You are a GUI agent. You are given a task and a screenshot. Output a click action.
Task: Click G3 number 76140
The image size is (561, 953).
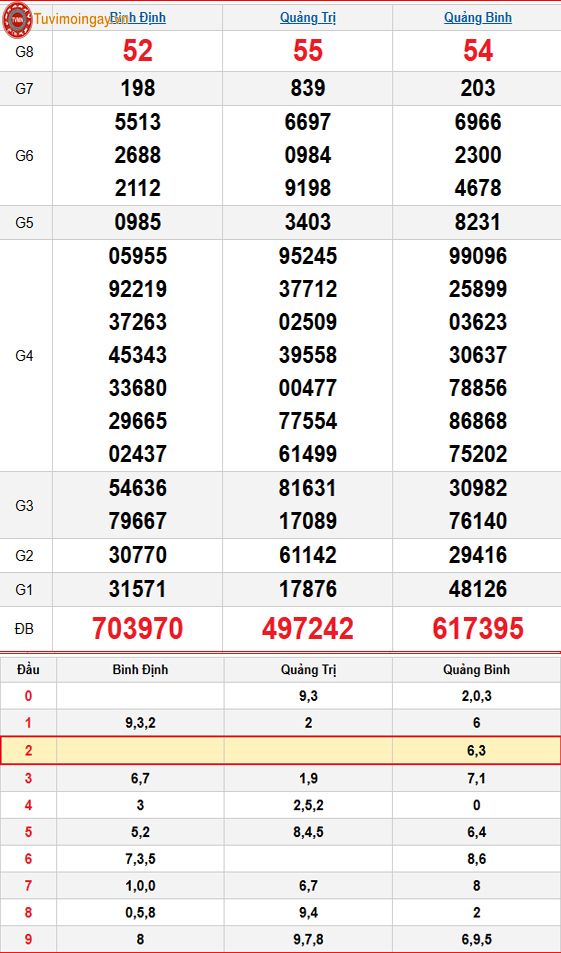(x=478, y=521)
